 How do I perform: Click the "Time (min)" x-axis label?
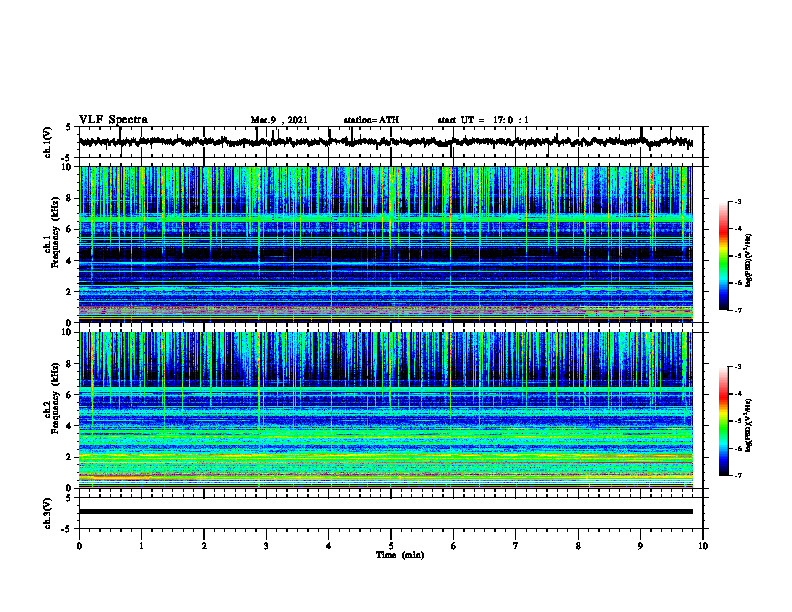(x=400, y=555)
